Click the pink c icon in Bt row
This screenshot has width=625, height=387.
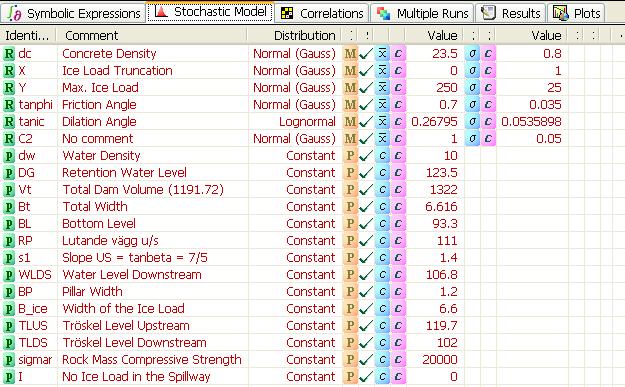[398, 207]
